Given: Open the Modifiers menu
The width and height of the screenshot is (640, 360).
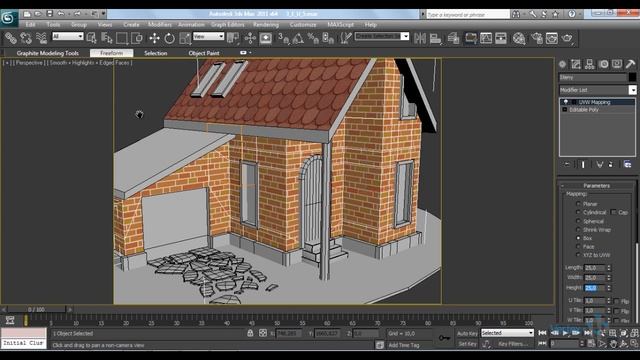Looking at the screenshot, I should click(x=160, y=24).
